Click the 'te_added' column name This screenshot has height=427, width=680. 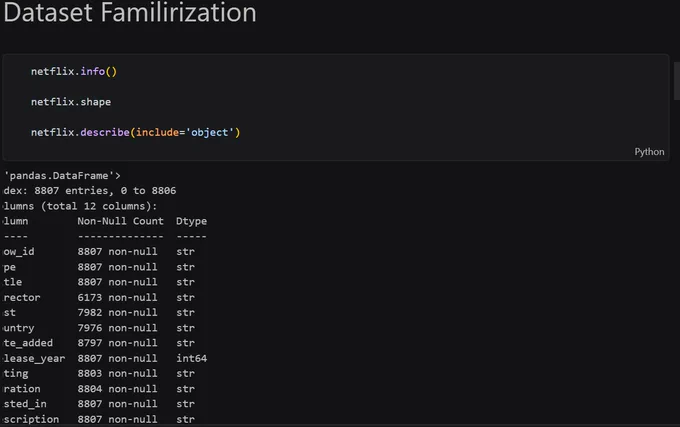[28, 343]
